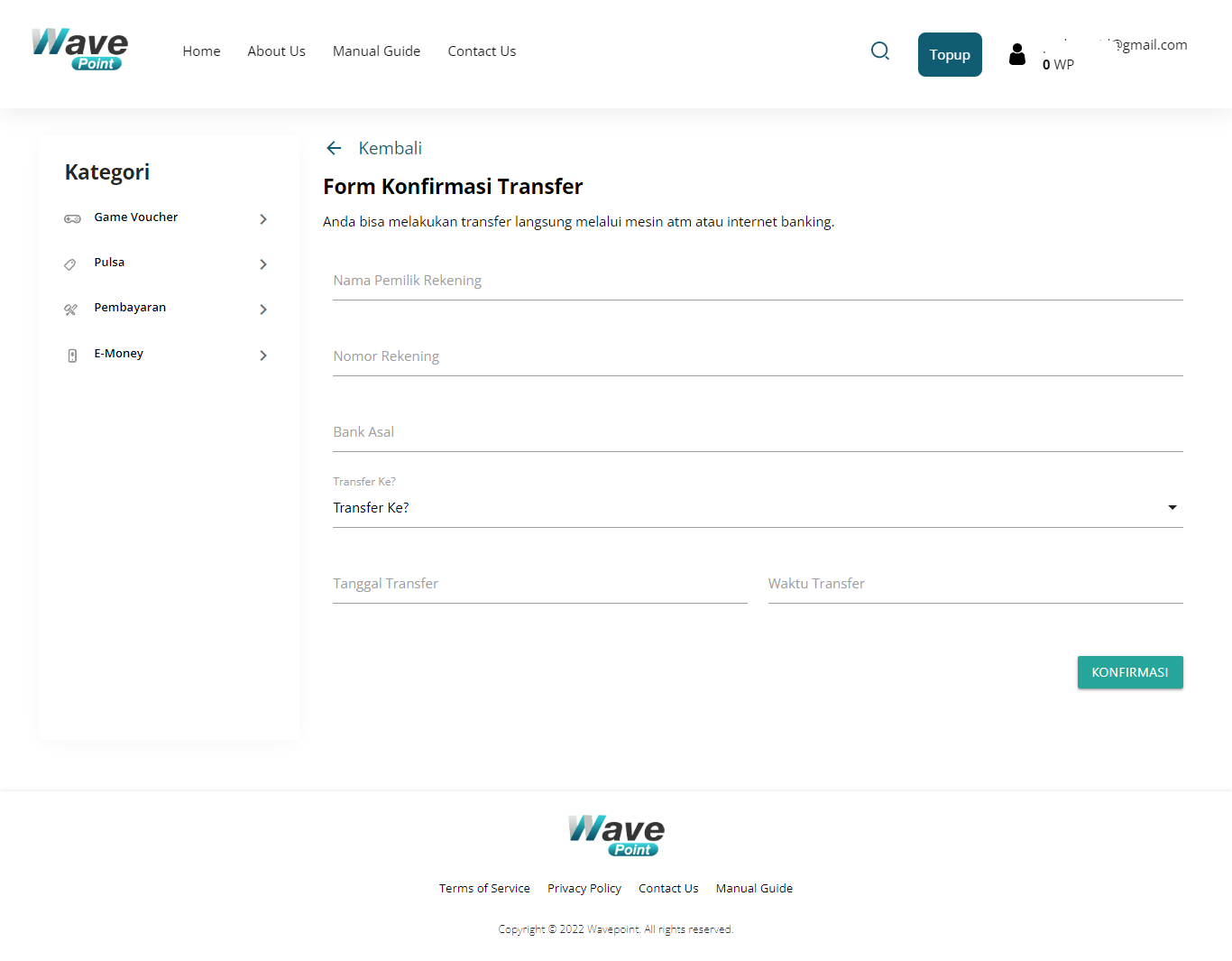This screenshot has height=961, width=1232.
Task: Click the Pembayaran tools icon
Action: tap(70, 309)
